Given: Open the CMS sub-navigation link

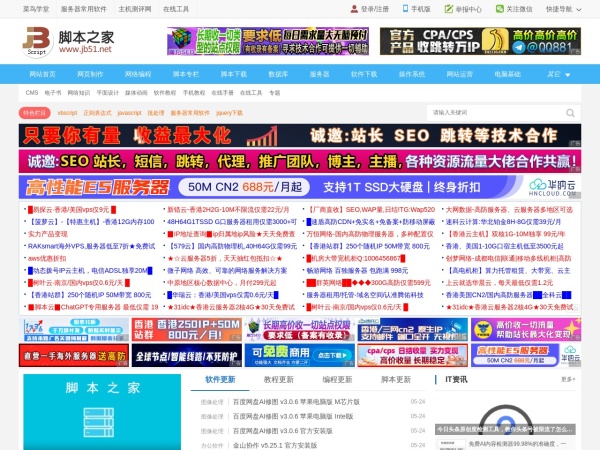Looking at the screenshot, I should click(x=32, y=93).
